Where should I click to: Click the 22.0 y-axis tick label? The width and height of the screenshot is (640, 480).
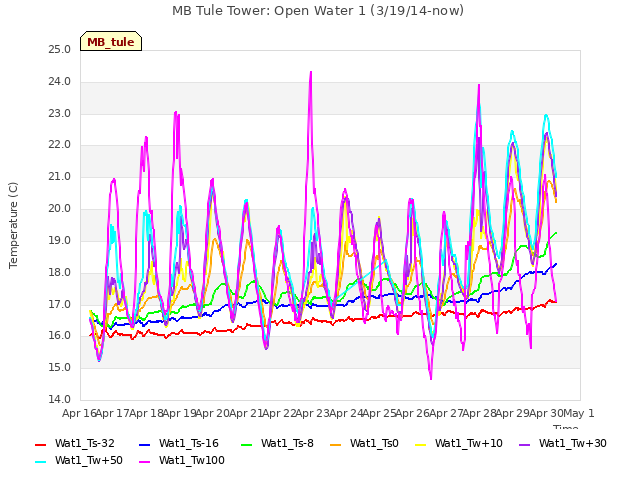pyautogui.click(x=60, y=145)
